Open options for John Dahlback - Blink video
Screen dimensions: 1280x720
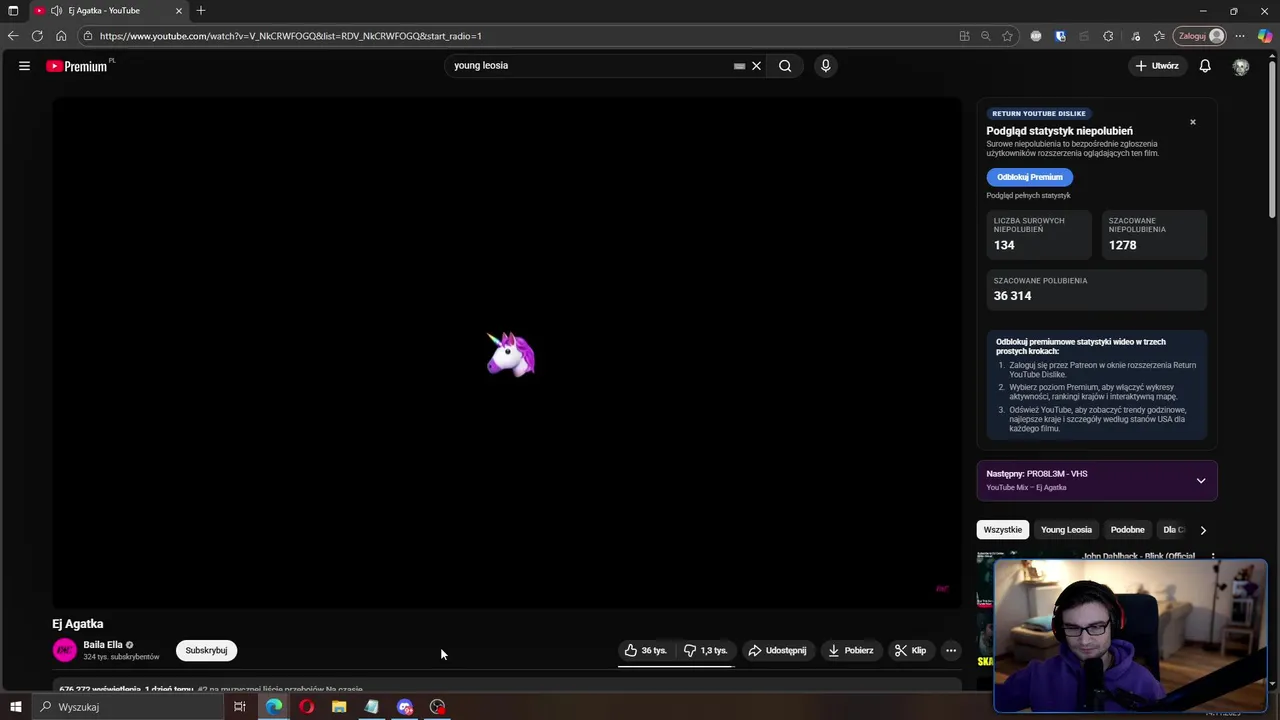tap(1213, 556)
